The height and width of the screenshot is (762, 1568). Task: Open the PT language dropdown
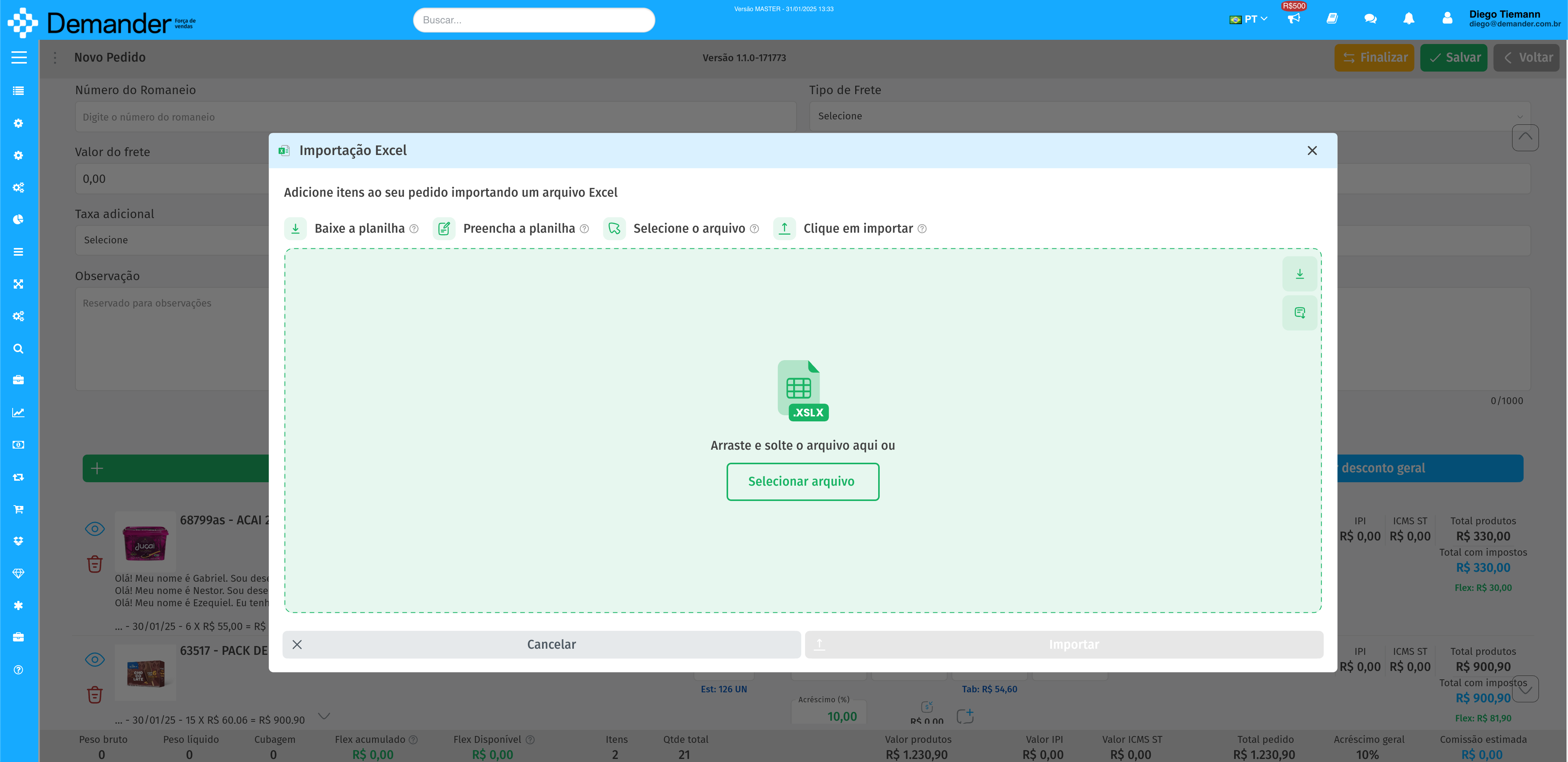point(1248,19)
